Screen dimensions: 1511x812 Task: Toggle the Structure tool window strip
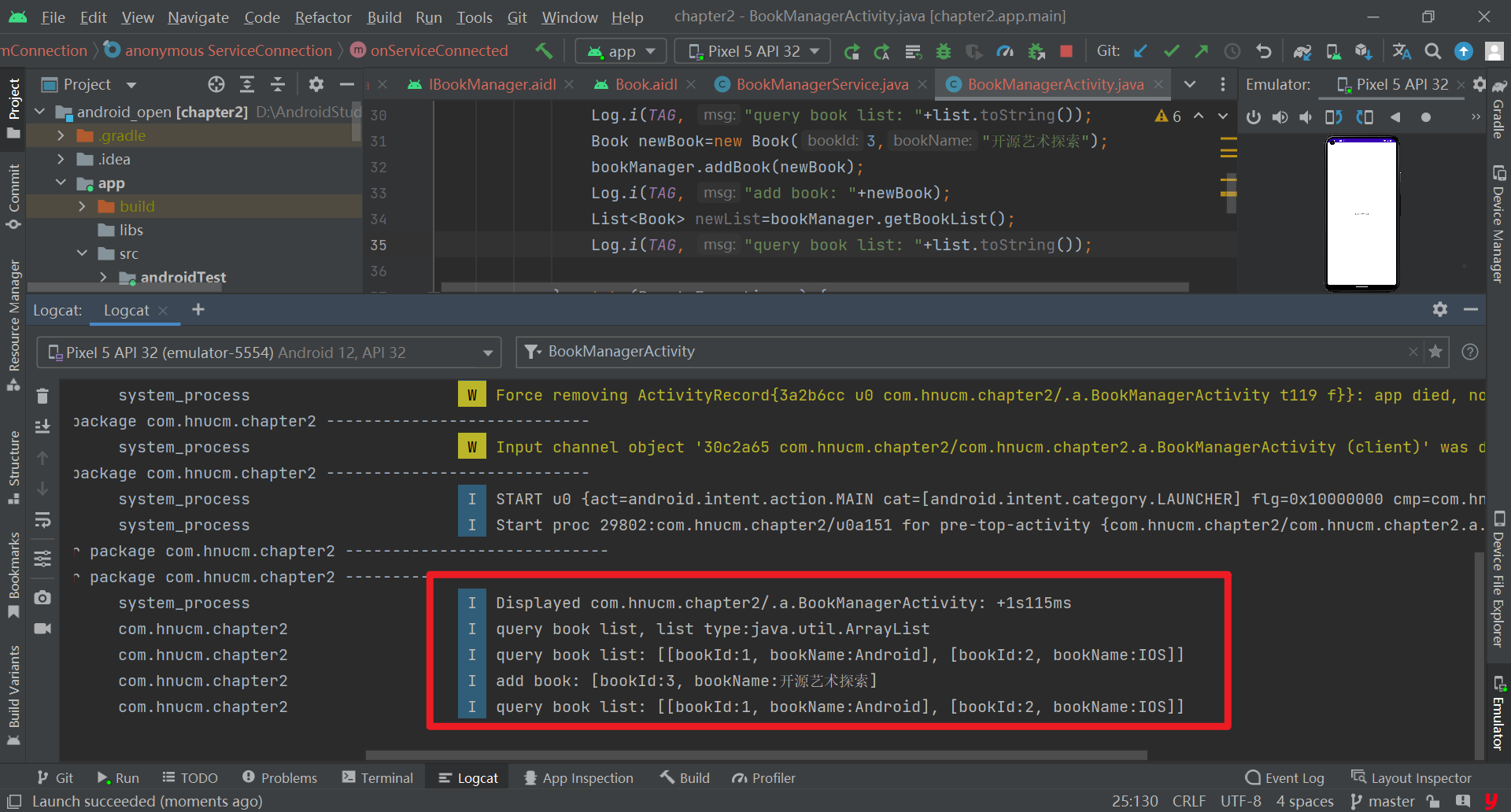pyautogui.click(x=13, y=467)
